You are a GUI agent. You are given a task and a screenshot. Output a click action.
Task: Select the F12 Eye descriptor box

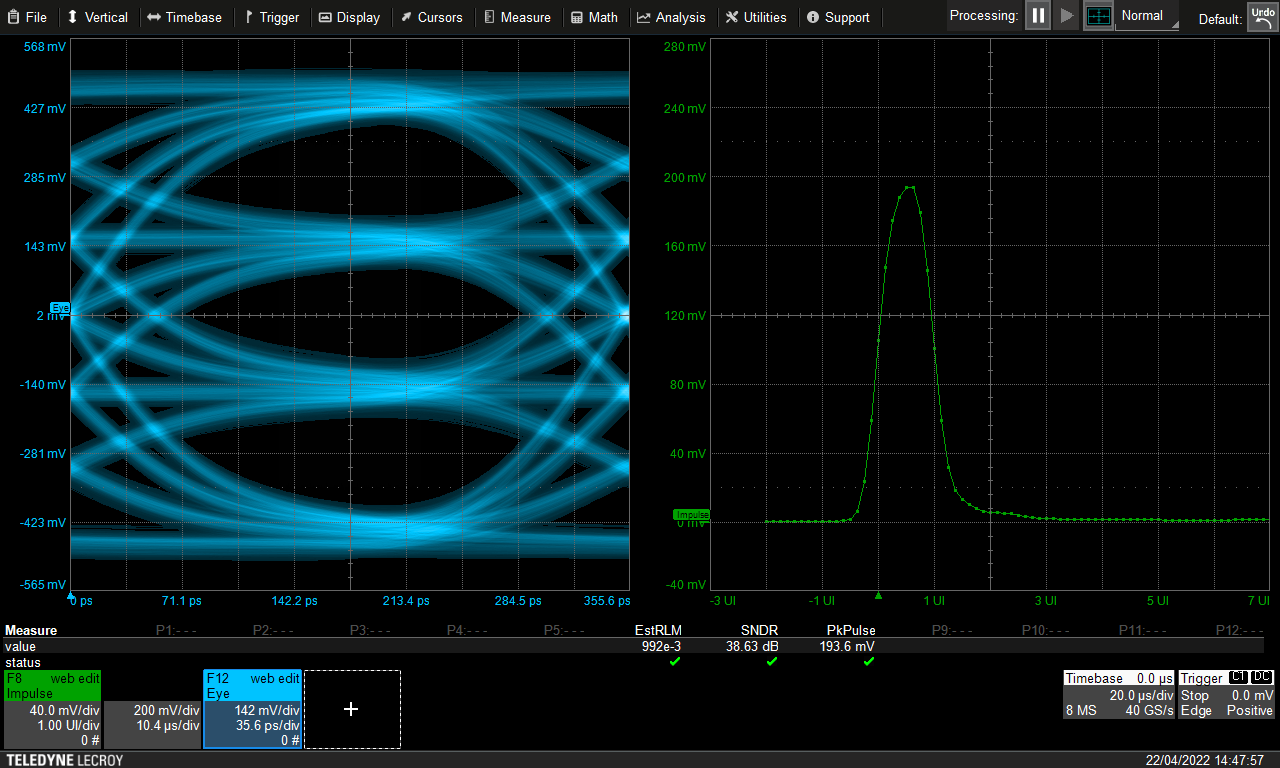(x=252, y=709)
